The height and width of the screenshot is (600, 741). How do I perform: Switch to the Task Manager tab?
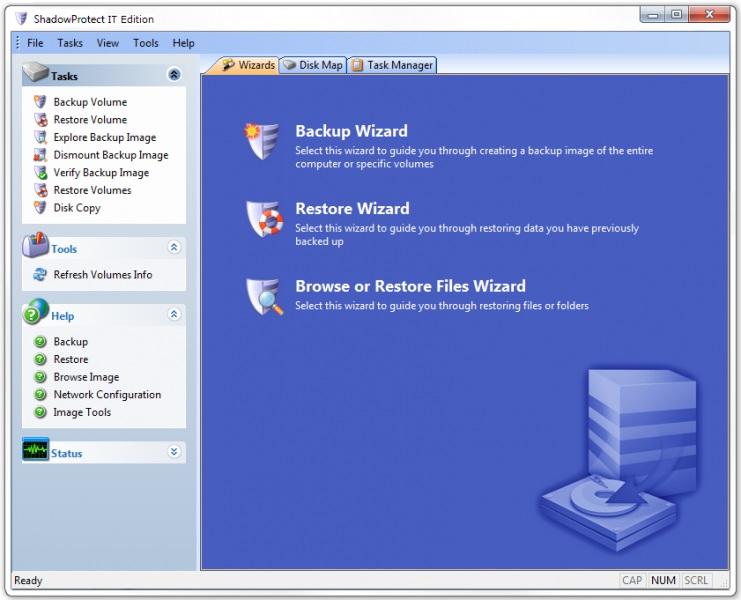[x=392, y=65]
